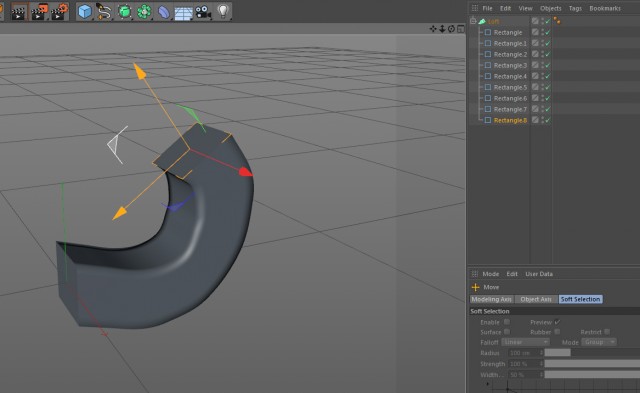The width and height of the screenshot is (640, 393).
Task: Open the Objects menu
Action: coord(550,8)
